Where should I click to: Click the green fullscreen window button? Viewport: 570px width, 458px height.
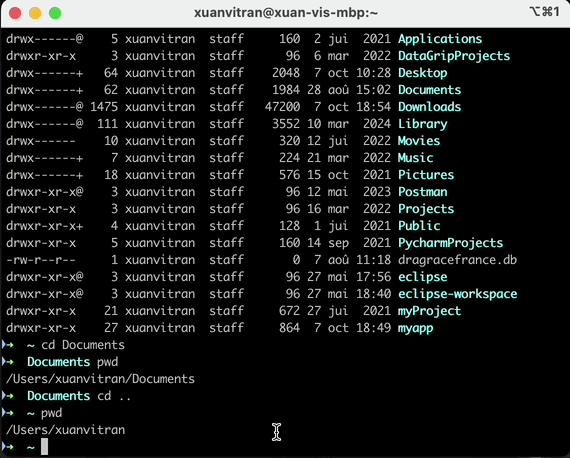click(55, 13)
